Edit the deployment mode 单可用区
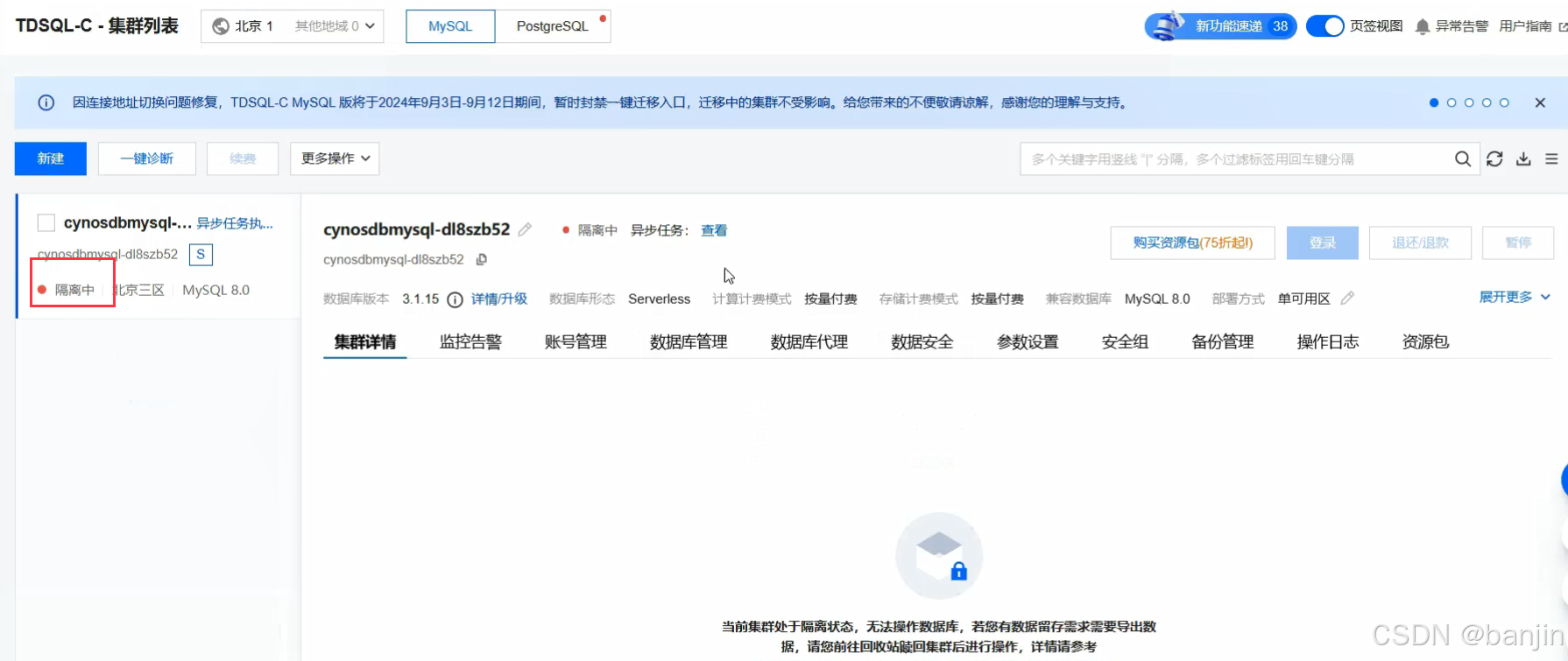Viewport: 1568px width, 661px height. [1347, 299]
